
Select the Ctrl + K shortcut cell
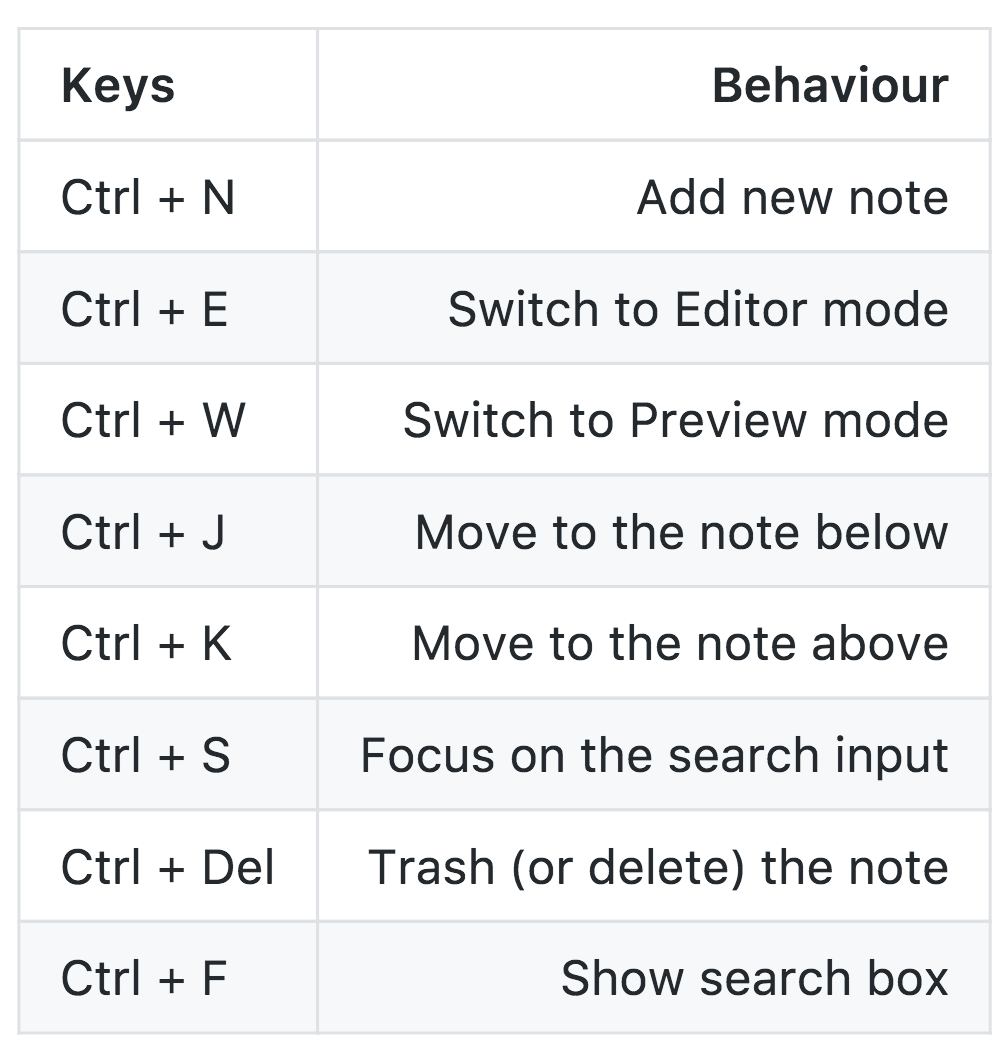146,643
